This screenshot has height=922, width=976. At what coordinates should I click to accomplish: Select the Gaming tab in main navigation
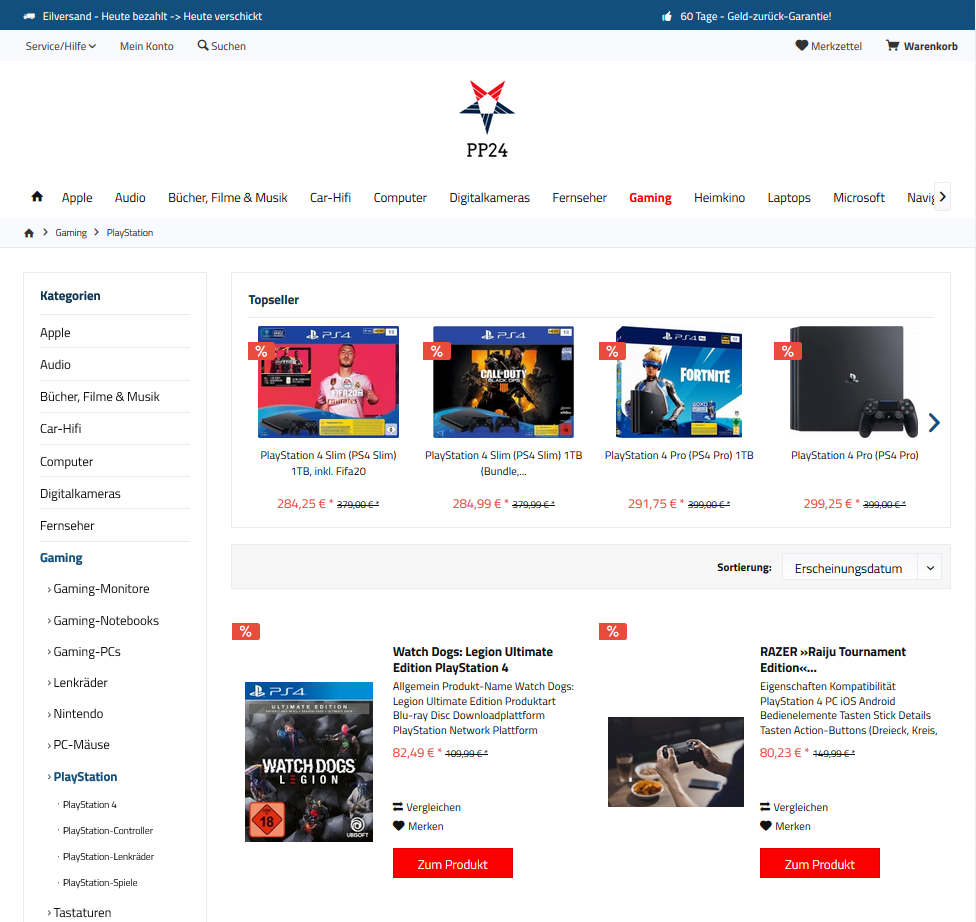650,197
